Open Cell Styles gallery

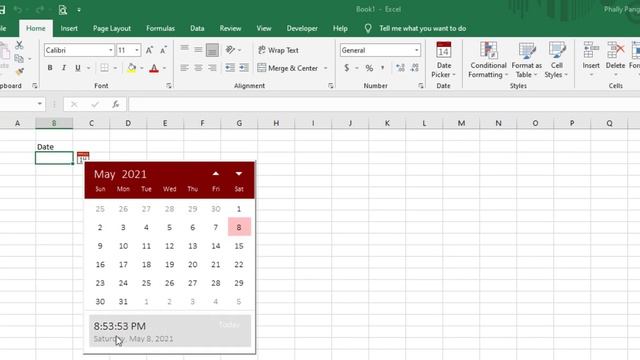pos(557,60)
